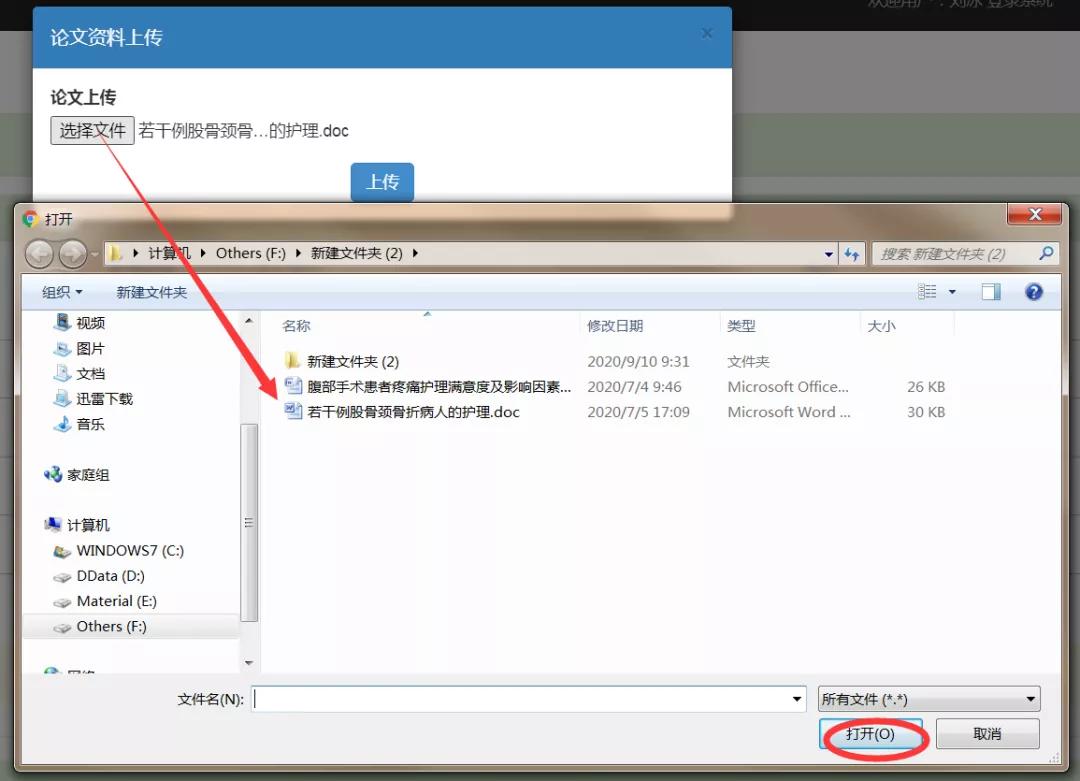
Task: Open the help question mark icon
Action: (1034, 291)
